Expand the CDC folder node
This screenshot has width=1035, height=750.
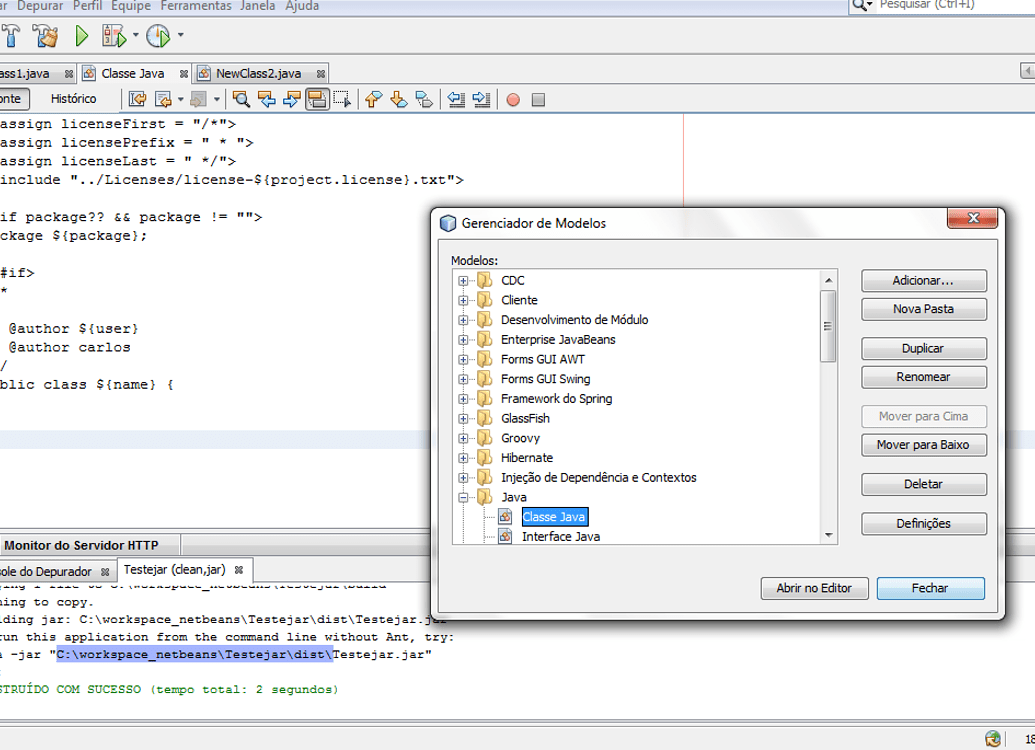[463, 281]
